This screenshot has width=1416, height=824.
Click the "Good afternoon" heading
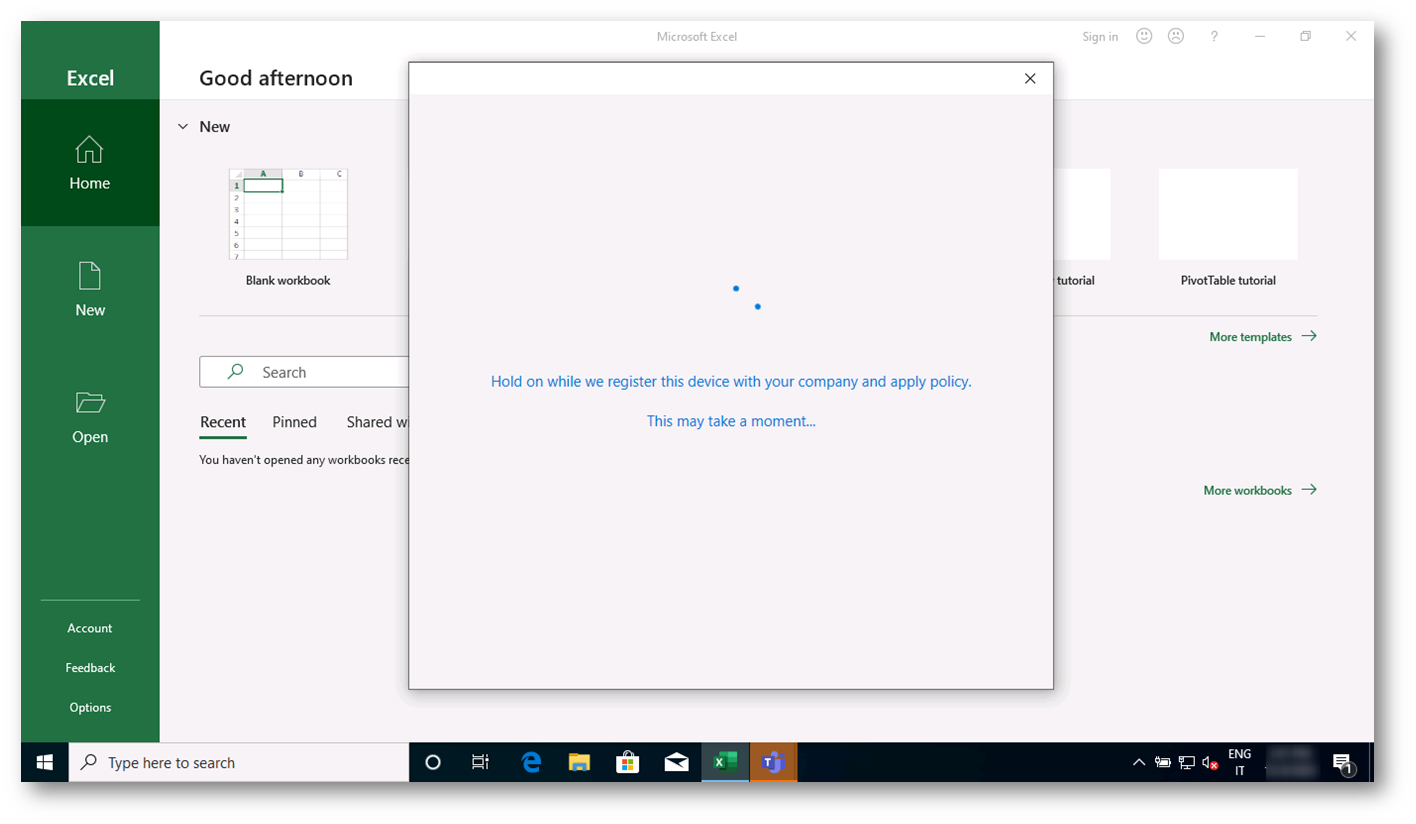pyautogui.click(x=276, y=78)
